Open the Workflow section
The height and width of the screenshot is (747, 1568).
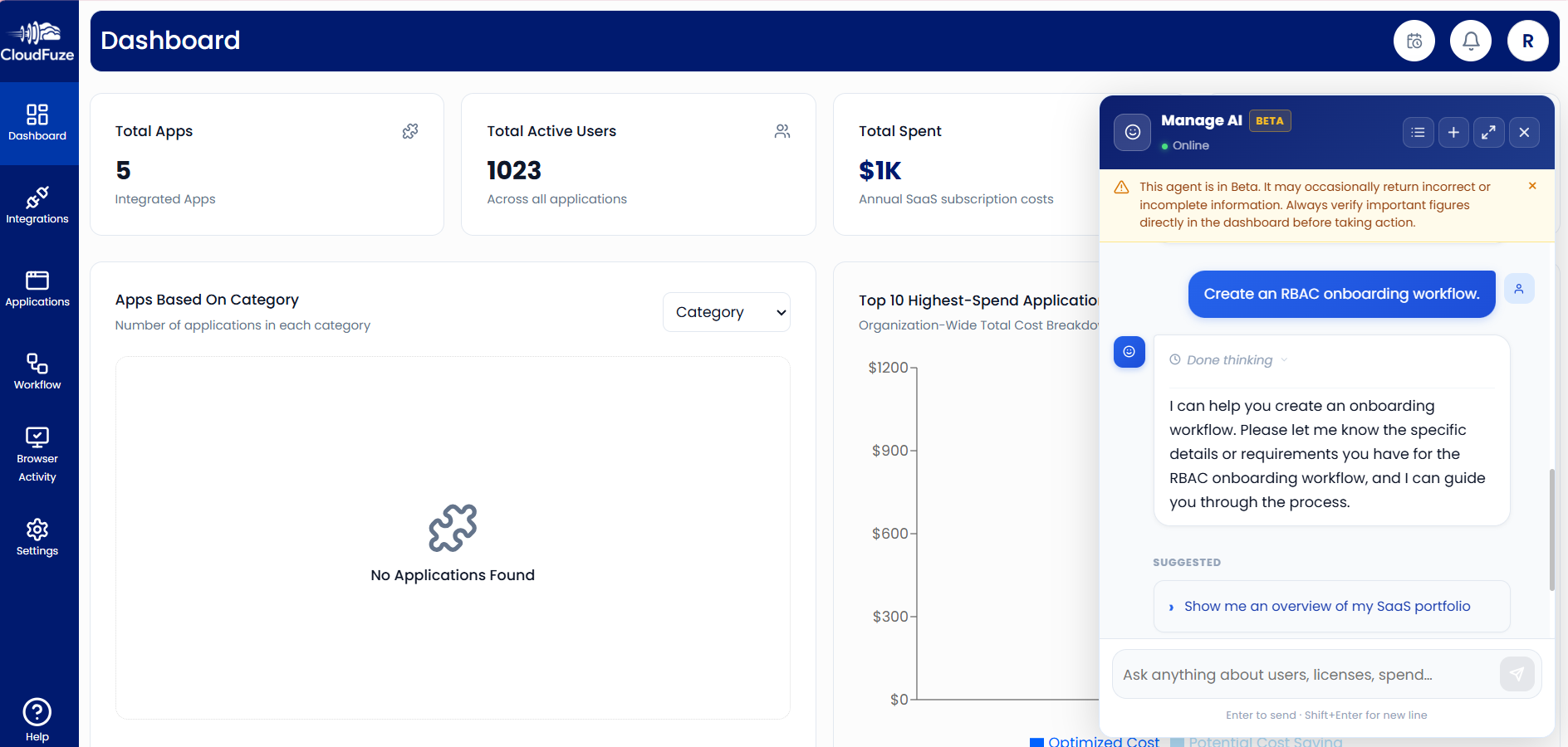click(x=37, y=371)
